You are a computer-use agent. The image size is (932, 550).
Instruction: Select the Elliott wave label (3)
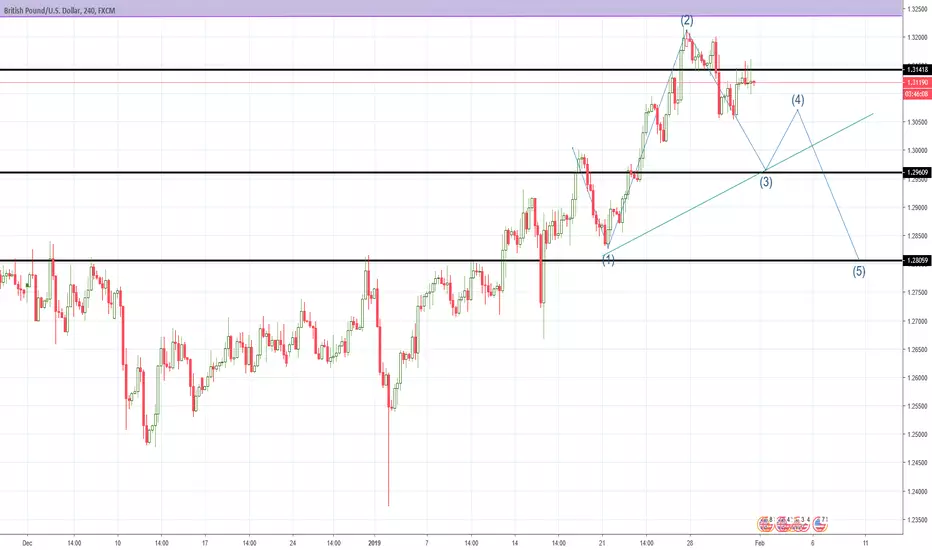pos(766,182)
